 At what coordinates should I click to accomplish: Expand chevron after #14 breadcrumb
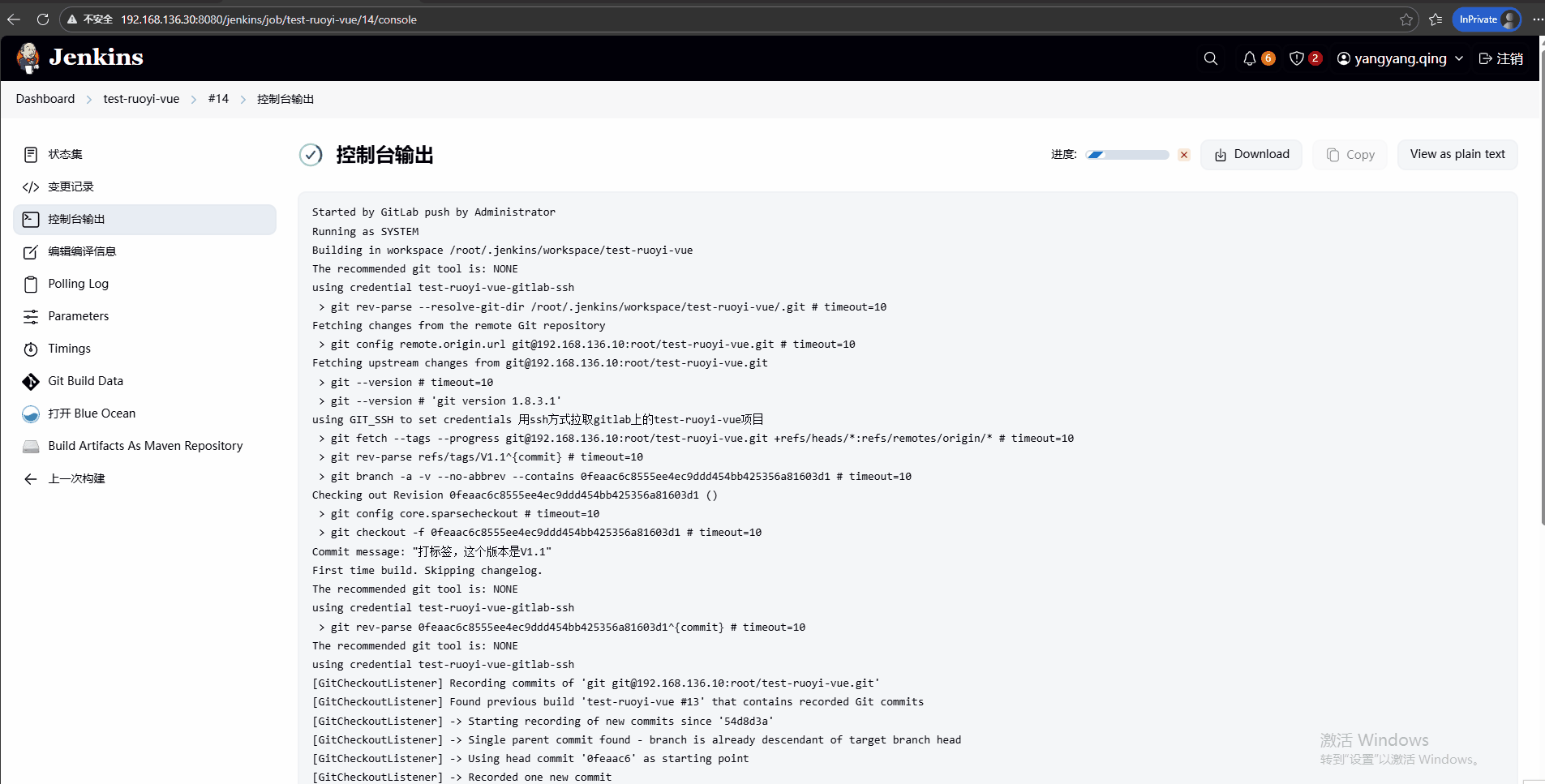[243, 100]
